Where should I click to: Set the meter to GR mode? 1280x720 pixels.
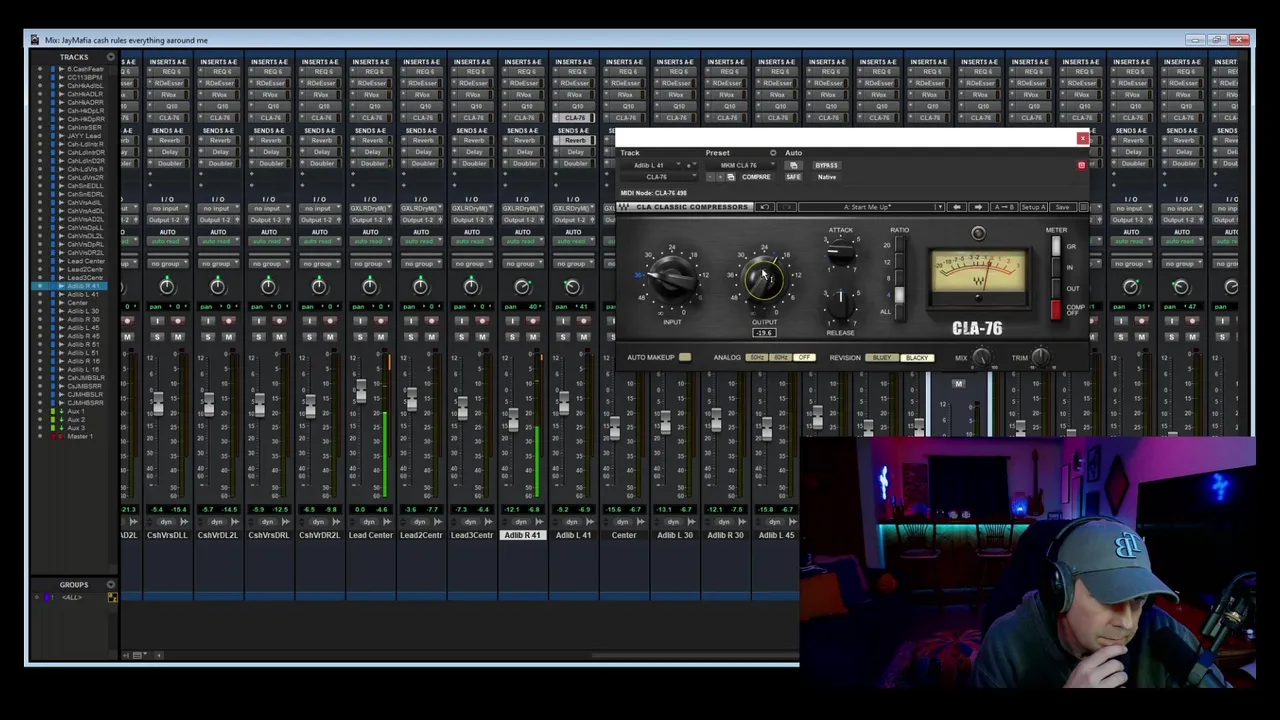click(1056, 246)
